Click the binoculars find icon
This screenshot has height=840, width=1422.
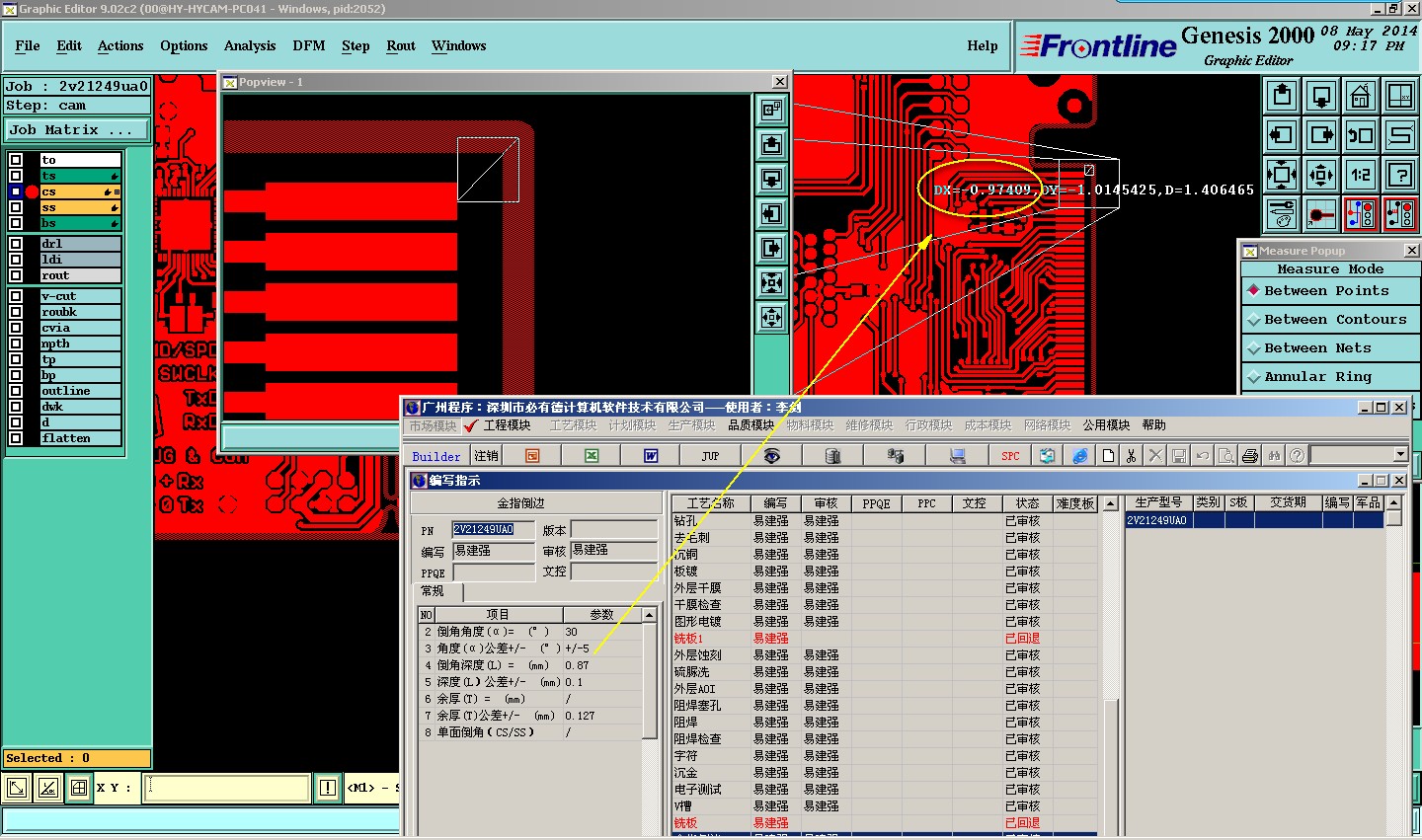click(x=1274, y=455)
